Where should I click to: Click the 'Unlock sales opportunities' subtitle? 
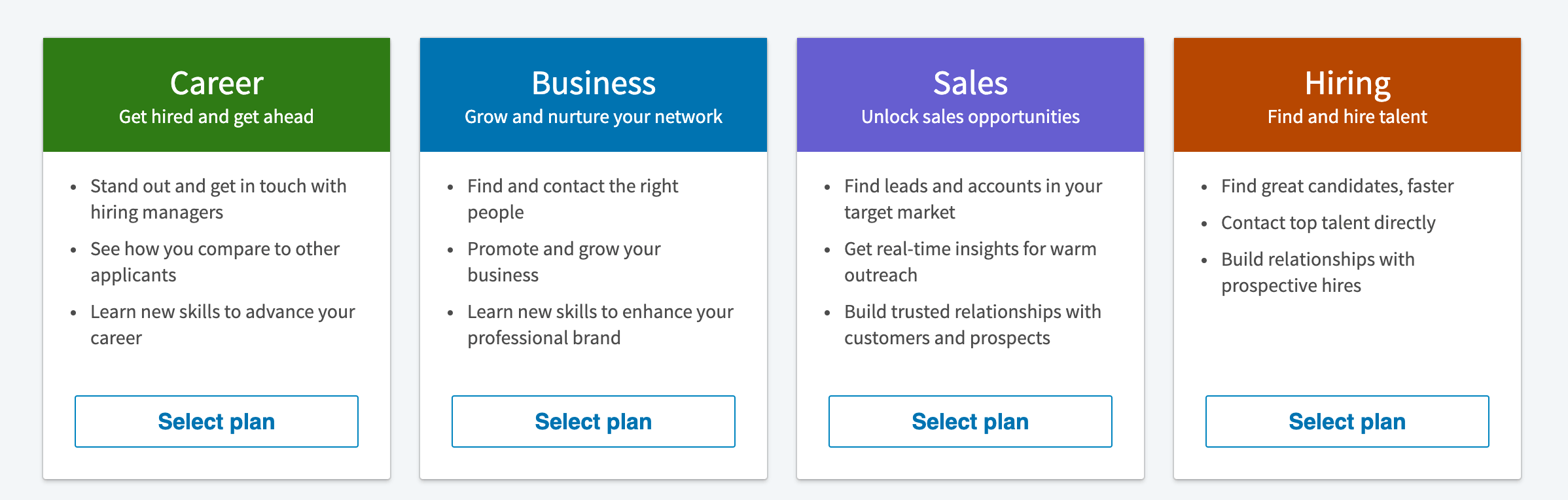[970, 117]
